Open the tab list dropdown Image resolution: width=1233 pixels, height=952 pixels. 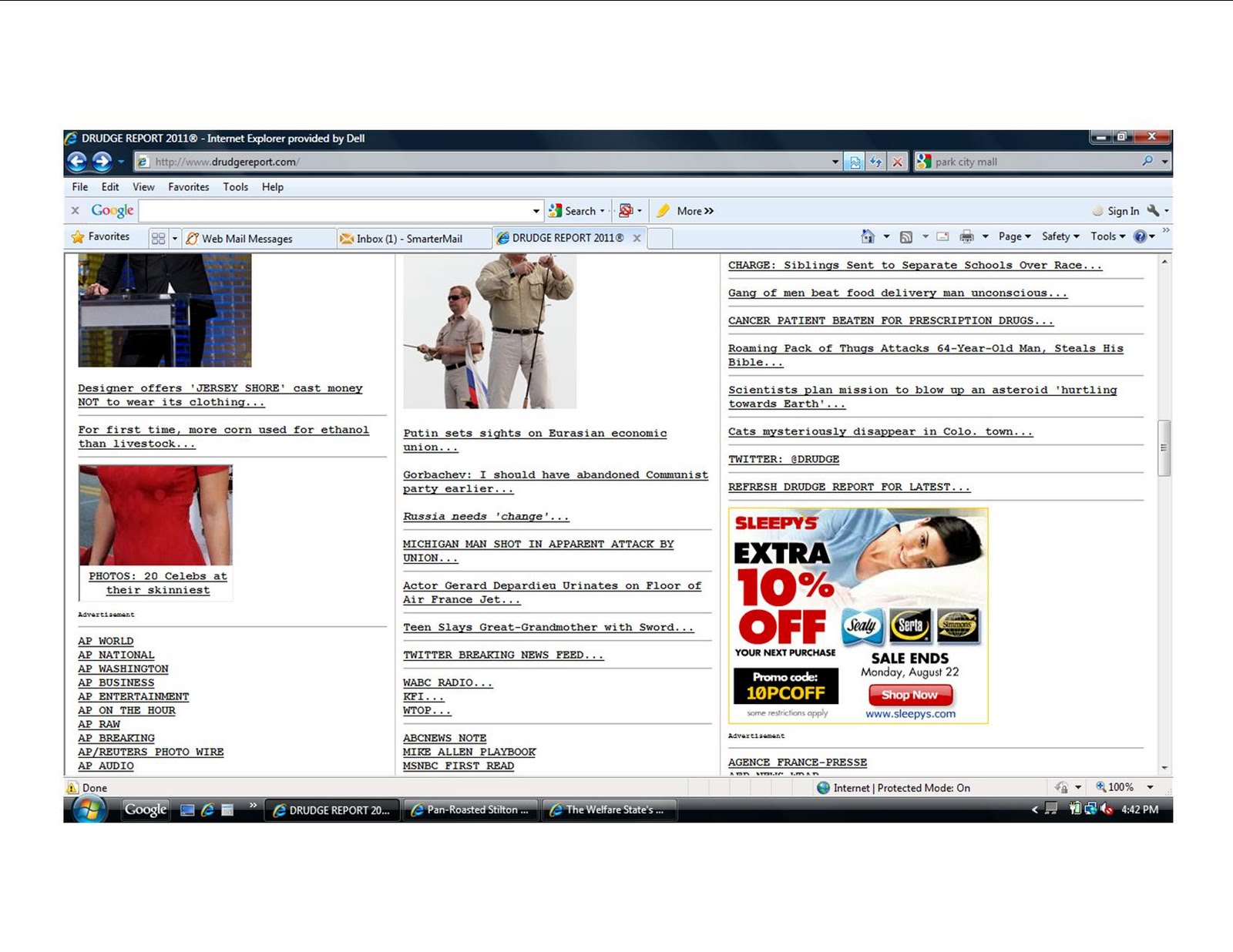175,239
